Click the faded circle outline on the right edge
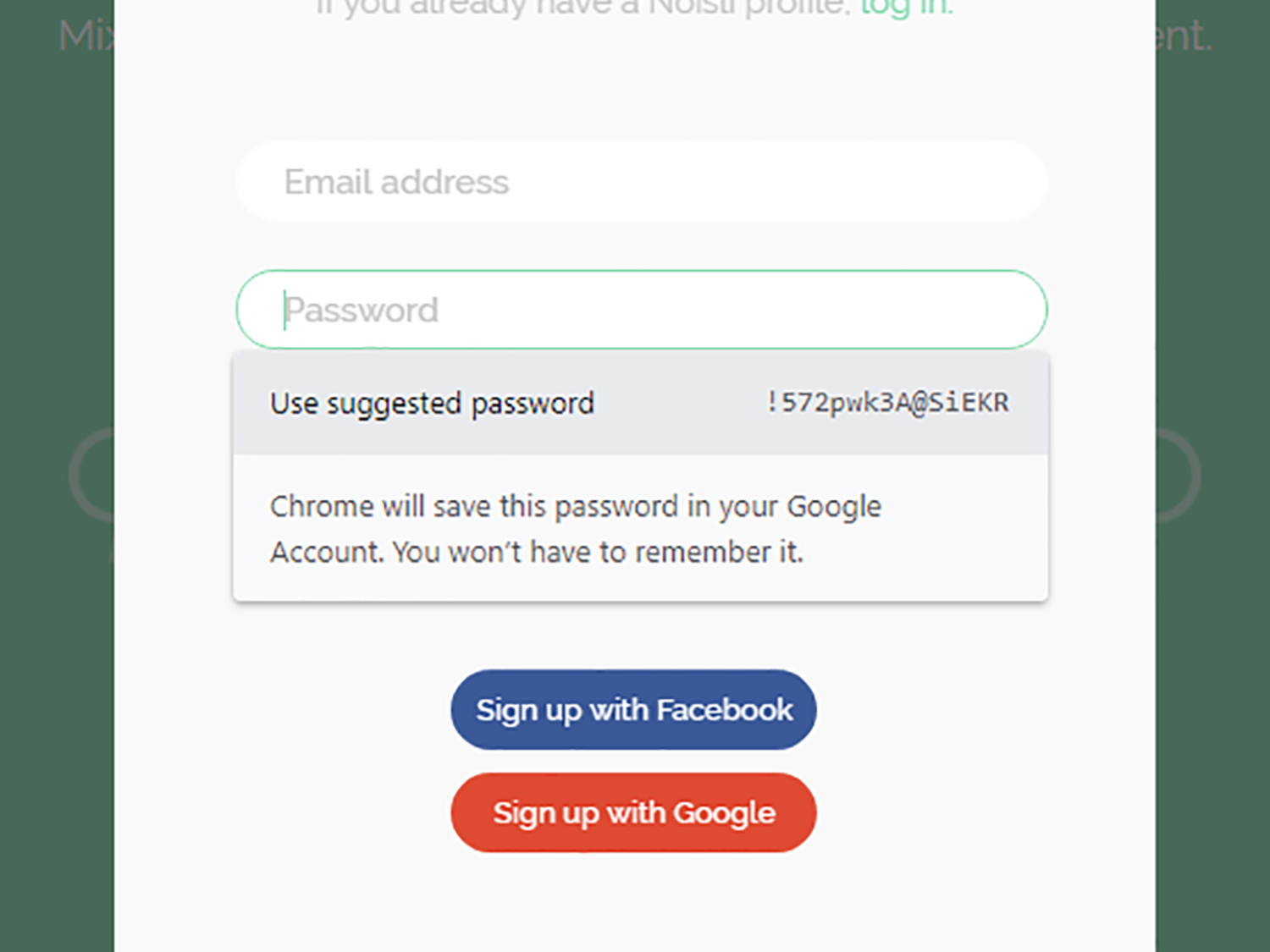Image resolution: width=1270 pixels, height=952 pixels. tap(1185, 476)
